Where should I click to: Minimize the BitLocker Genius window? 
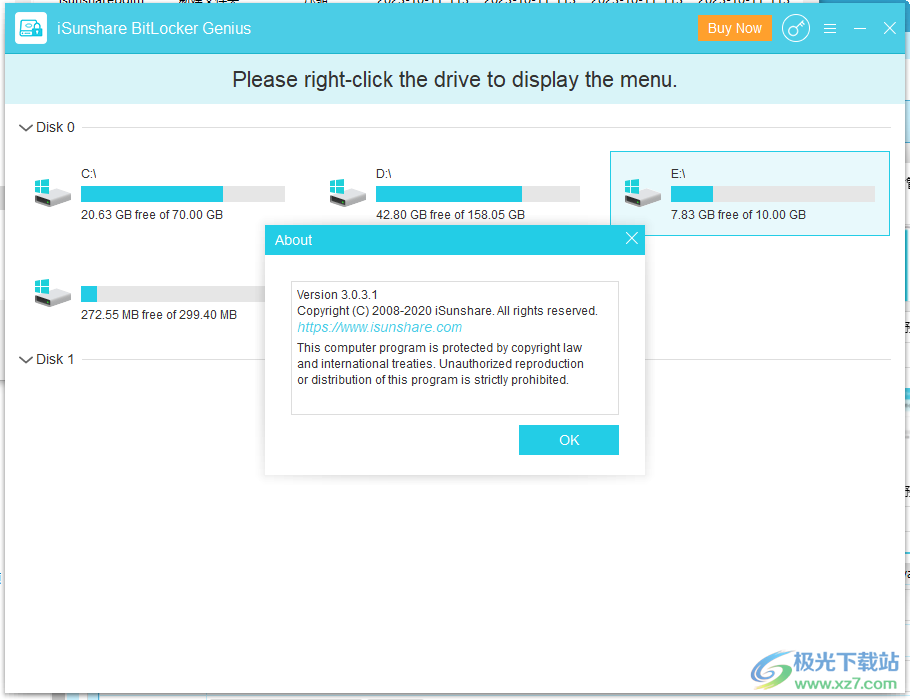860,28
